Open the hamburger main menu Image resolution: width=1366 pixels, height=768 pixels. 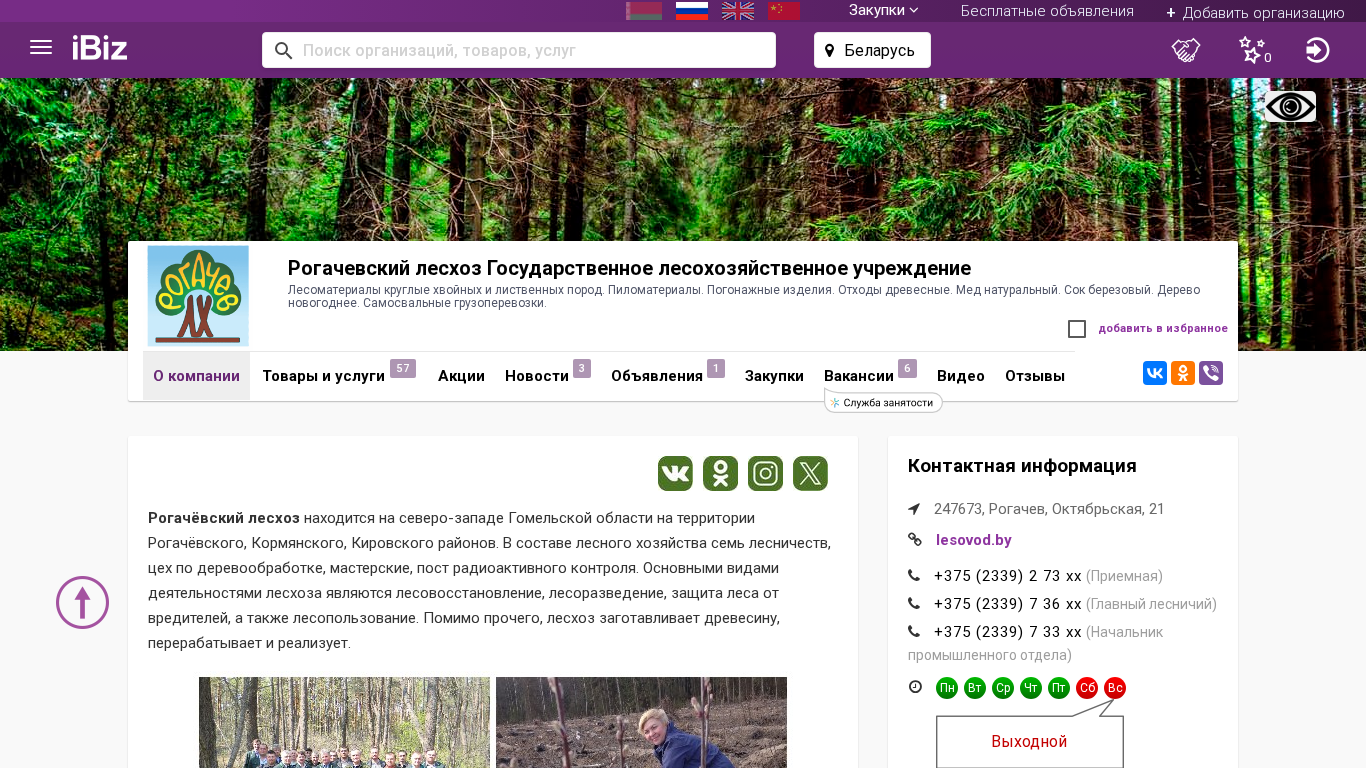41,48
